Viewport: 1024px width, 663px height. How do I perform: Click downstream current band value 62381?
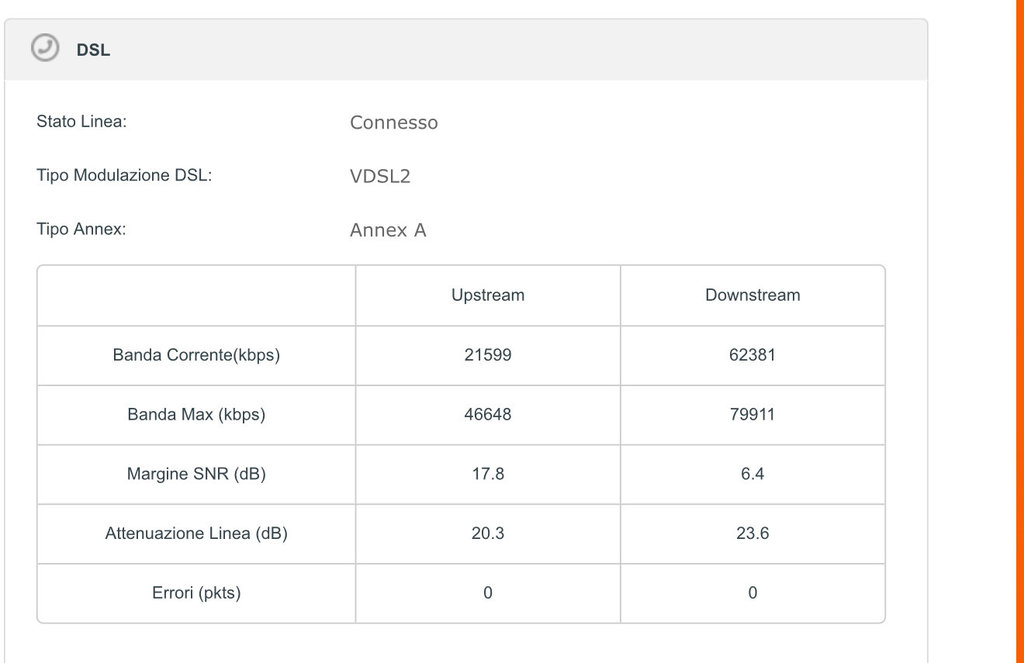coord(752,355)
